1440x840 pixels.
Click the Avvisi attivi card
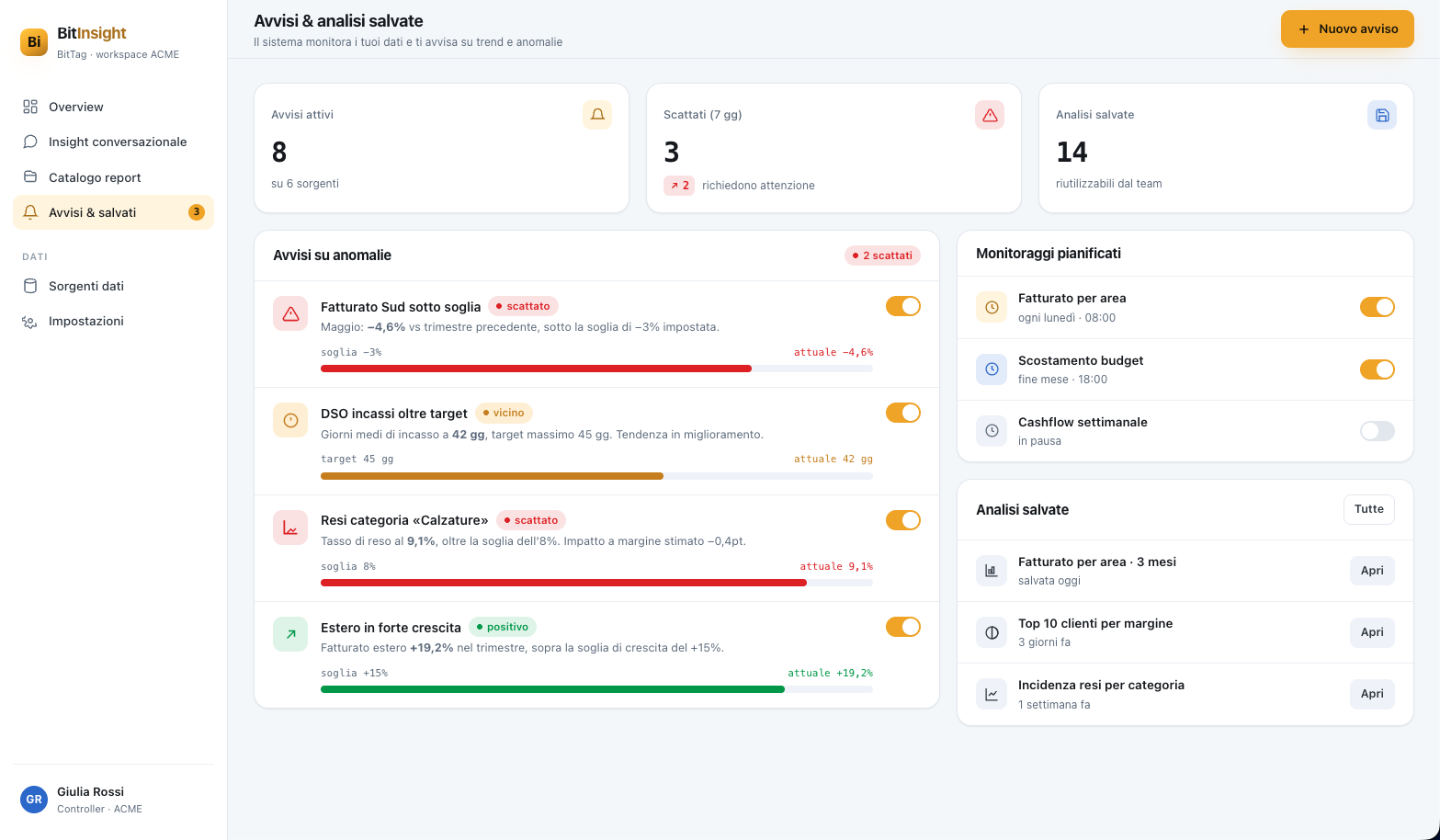(x=441, y=148)
